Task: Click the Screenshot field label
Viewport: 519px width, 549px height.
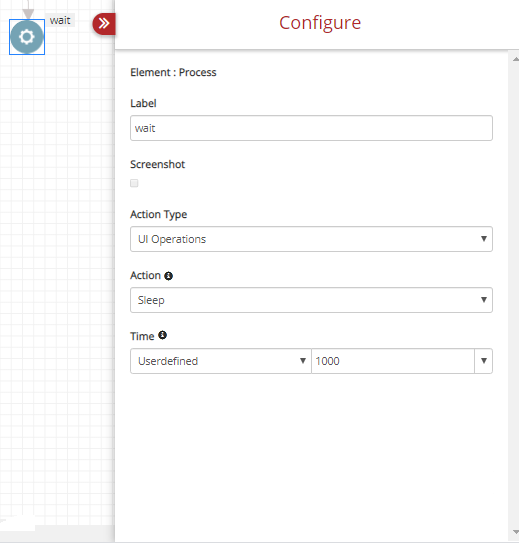Action: click(158, 164)
